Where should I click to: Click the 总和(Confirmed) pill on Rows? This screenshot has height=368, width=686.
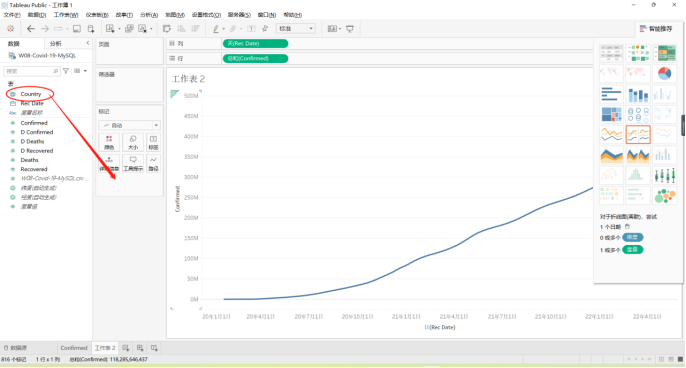point(256,58)
